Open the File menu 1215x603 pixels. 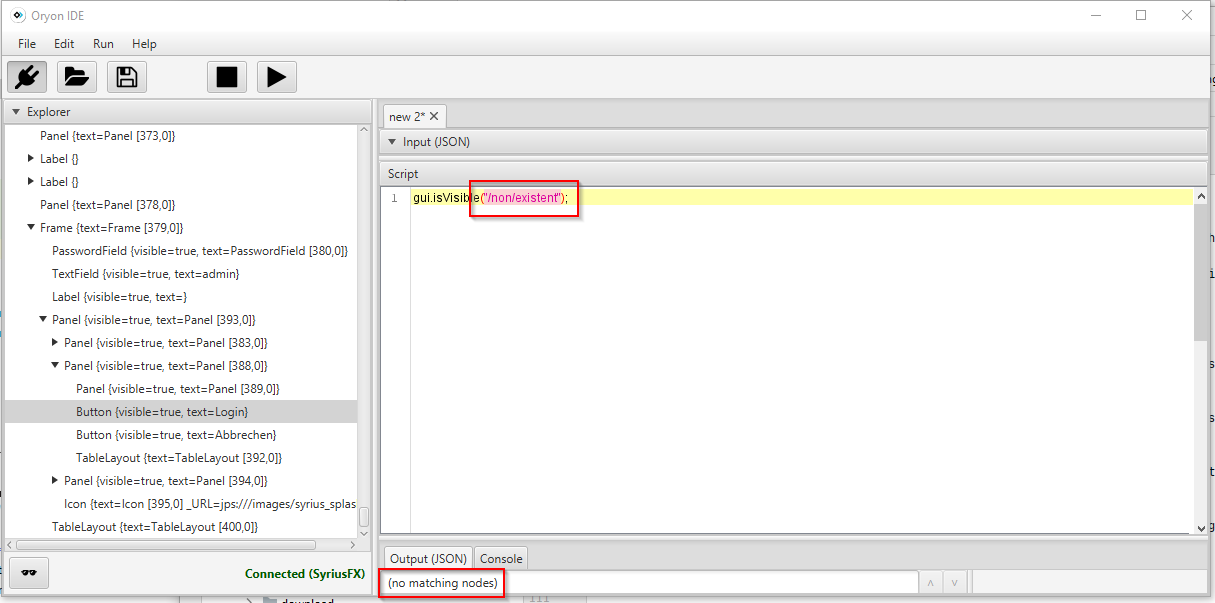(x=27, y=44)
